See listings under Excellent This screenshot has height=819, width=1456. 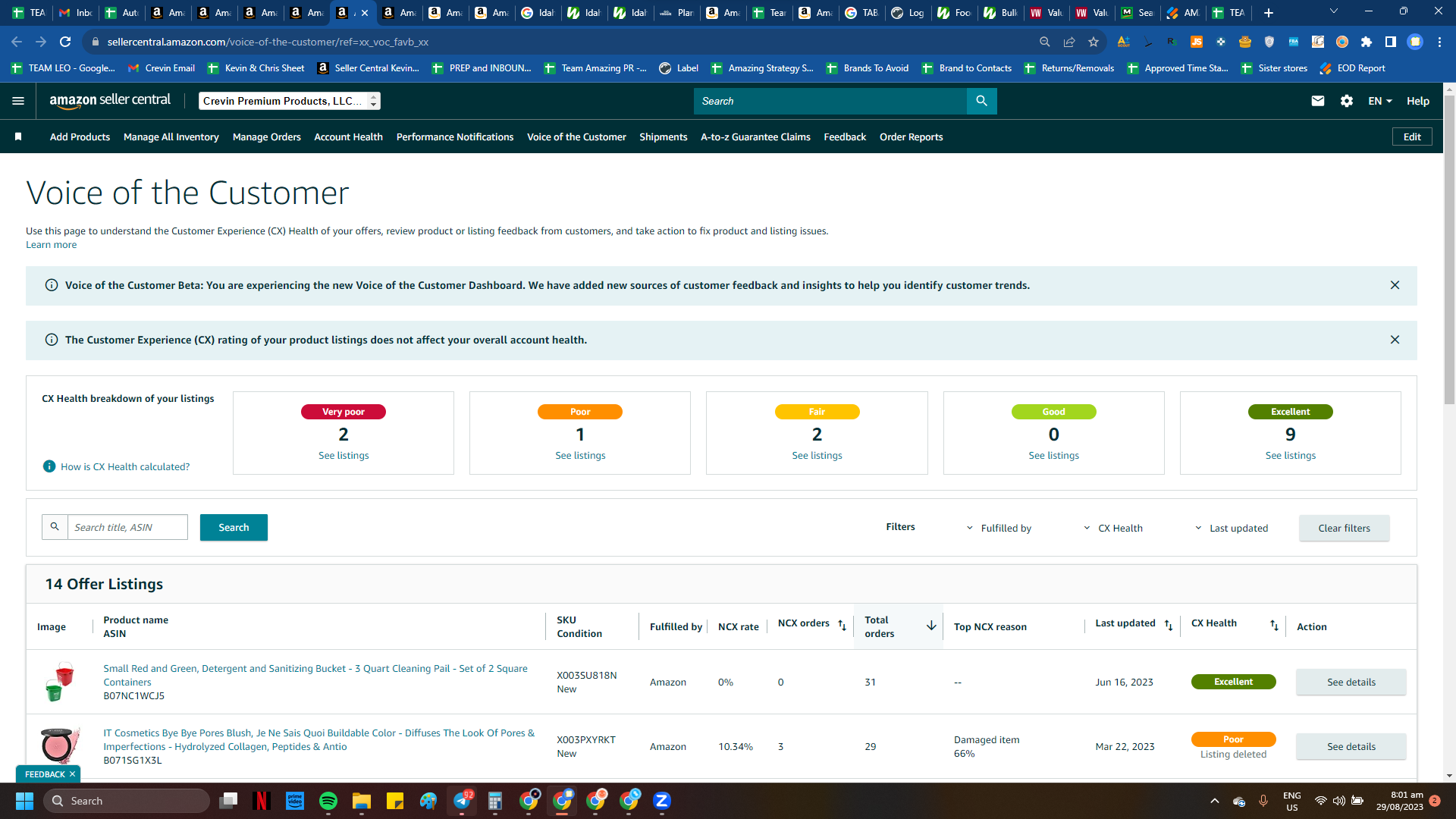tap(1291, 455)
